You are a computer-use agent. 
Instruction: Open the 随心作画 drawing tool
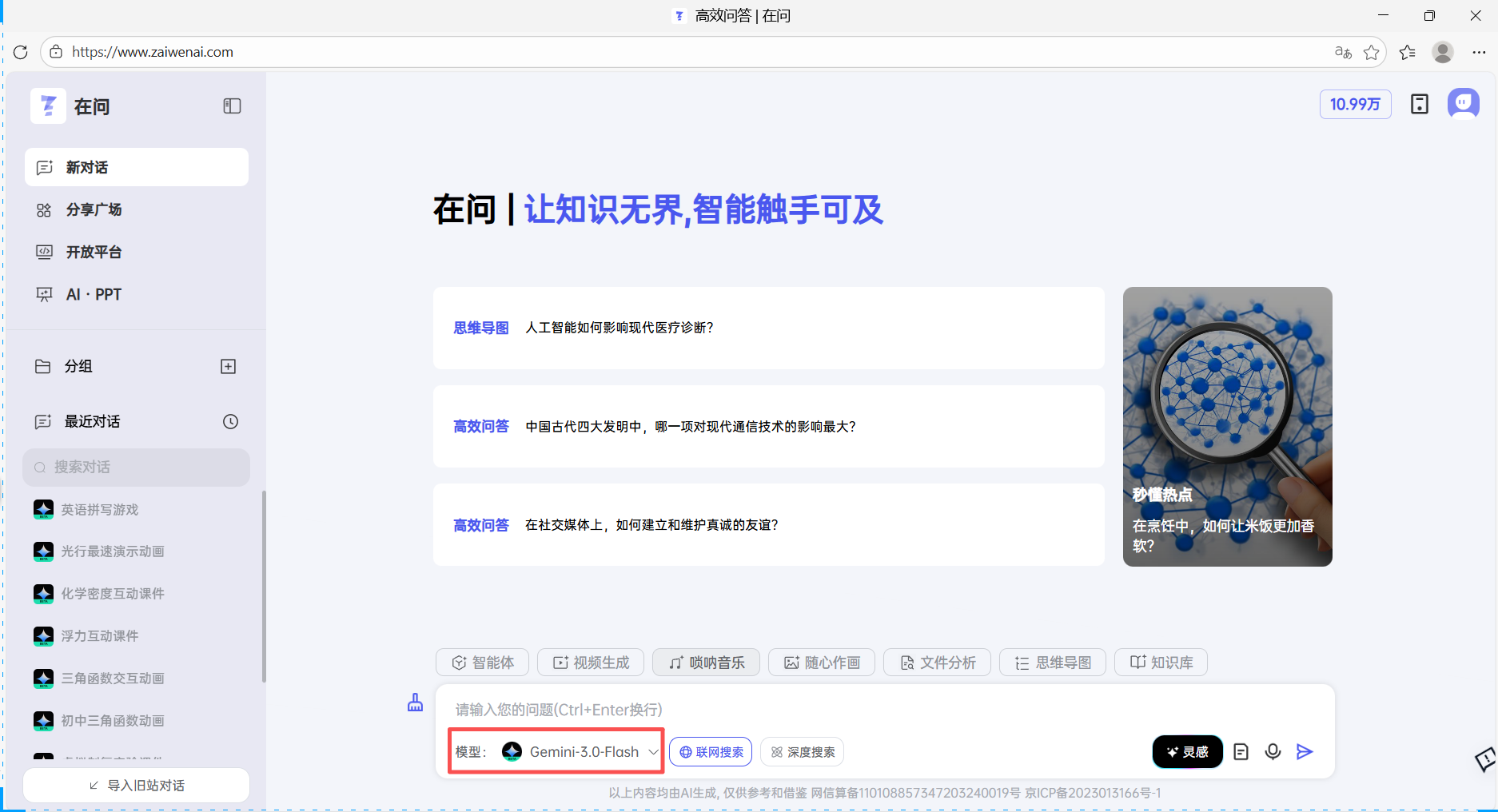tap(821, 662)
